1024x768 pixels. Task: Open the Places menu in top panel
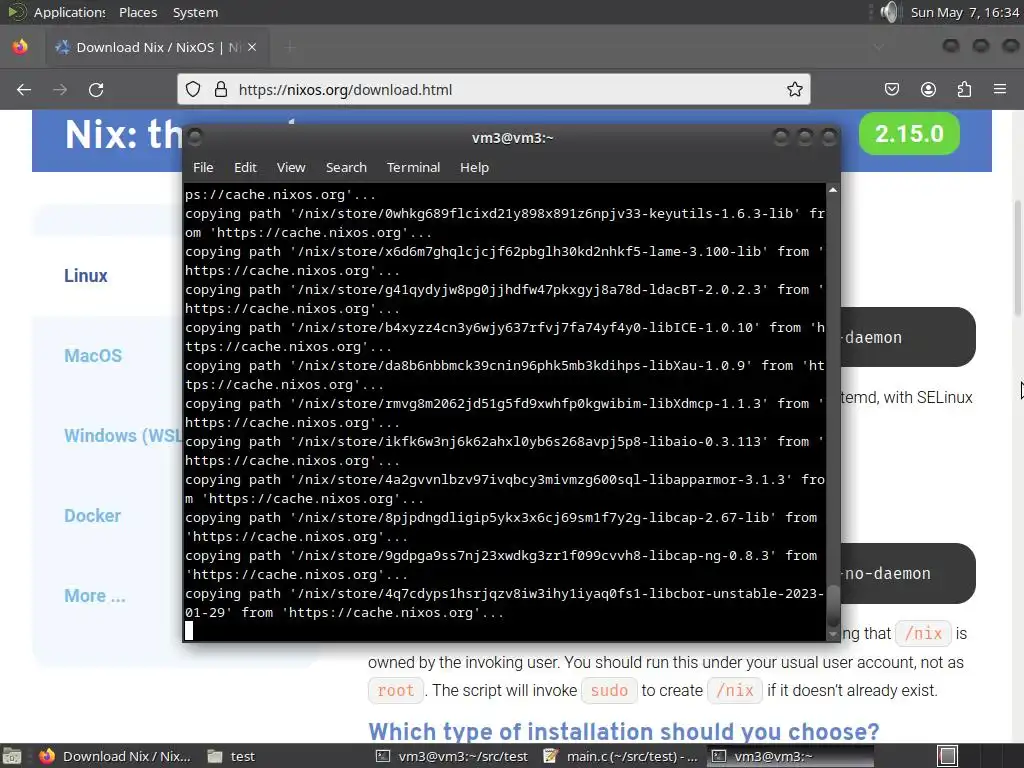138,12
